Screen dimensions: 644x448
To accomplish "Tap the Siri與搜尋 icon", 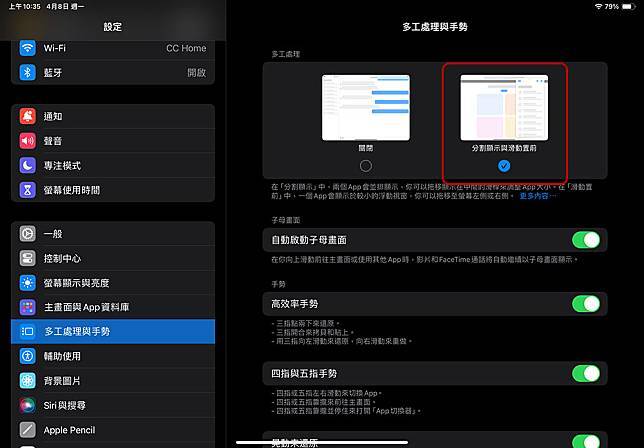I will click(x=28, y=405).
